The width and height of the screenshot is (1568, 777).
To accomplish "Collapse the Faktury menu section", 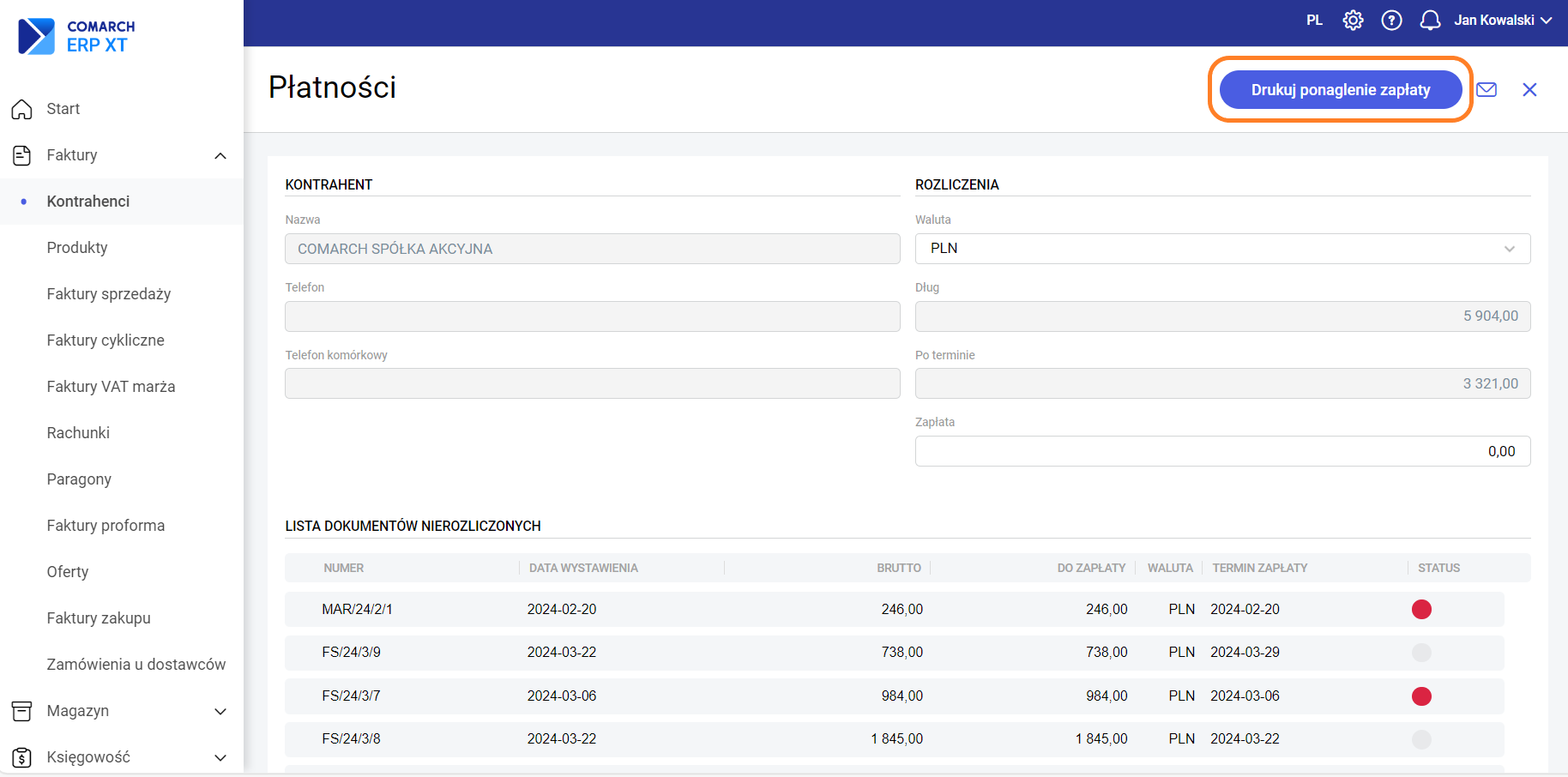I will point(220,155).
